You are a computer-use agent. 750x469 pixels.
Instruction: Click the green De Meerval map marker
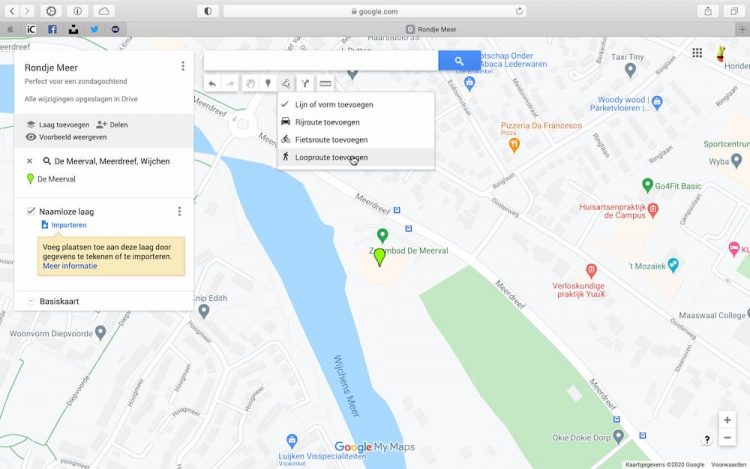379,257
